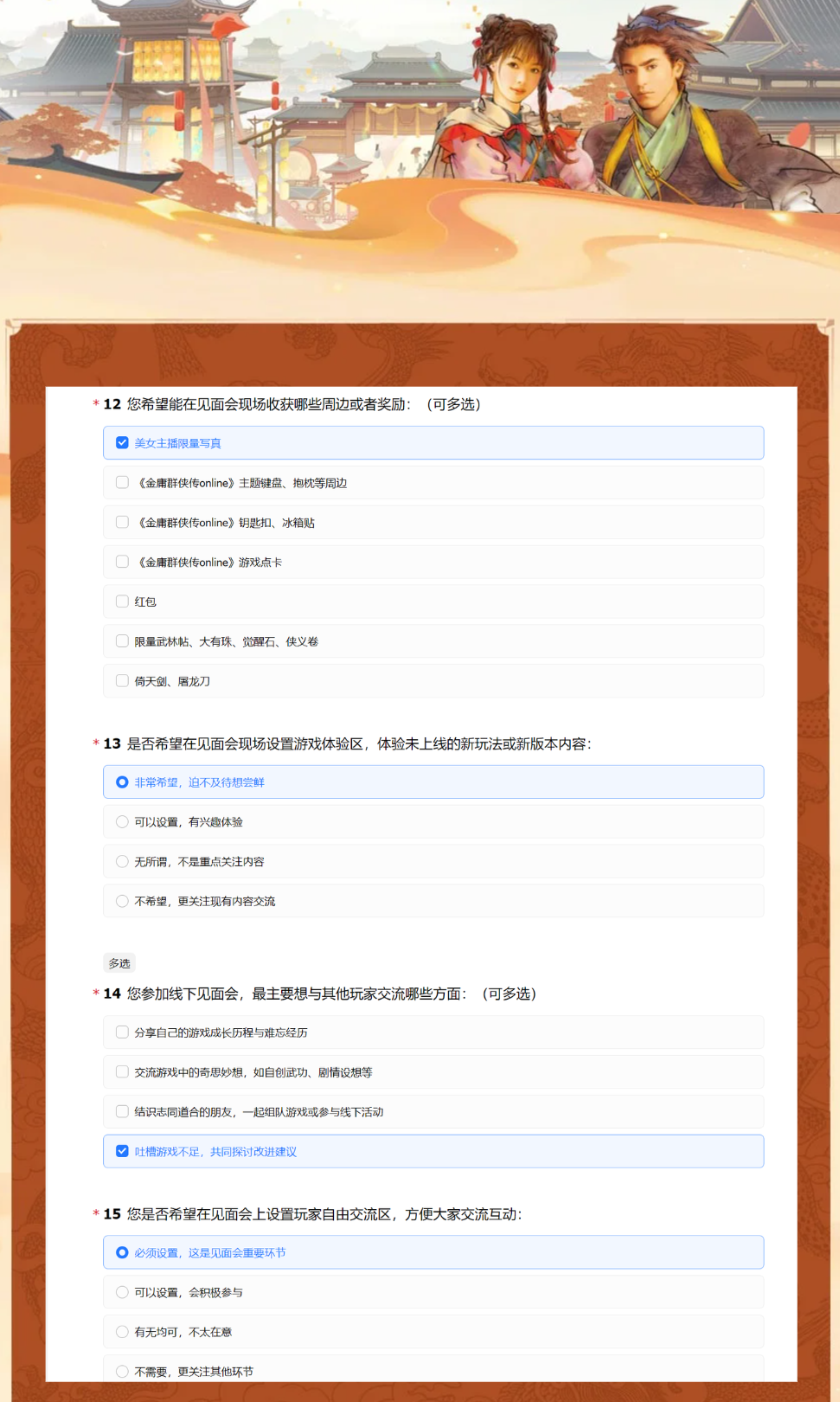Viewport: 840px width, 1402px height.
Task: Select 必须设置，这是见面会重要环节
Action: point(433,1252)
